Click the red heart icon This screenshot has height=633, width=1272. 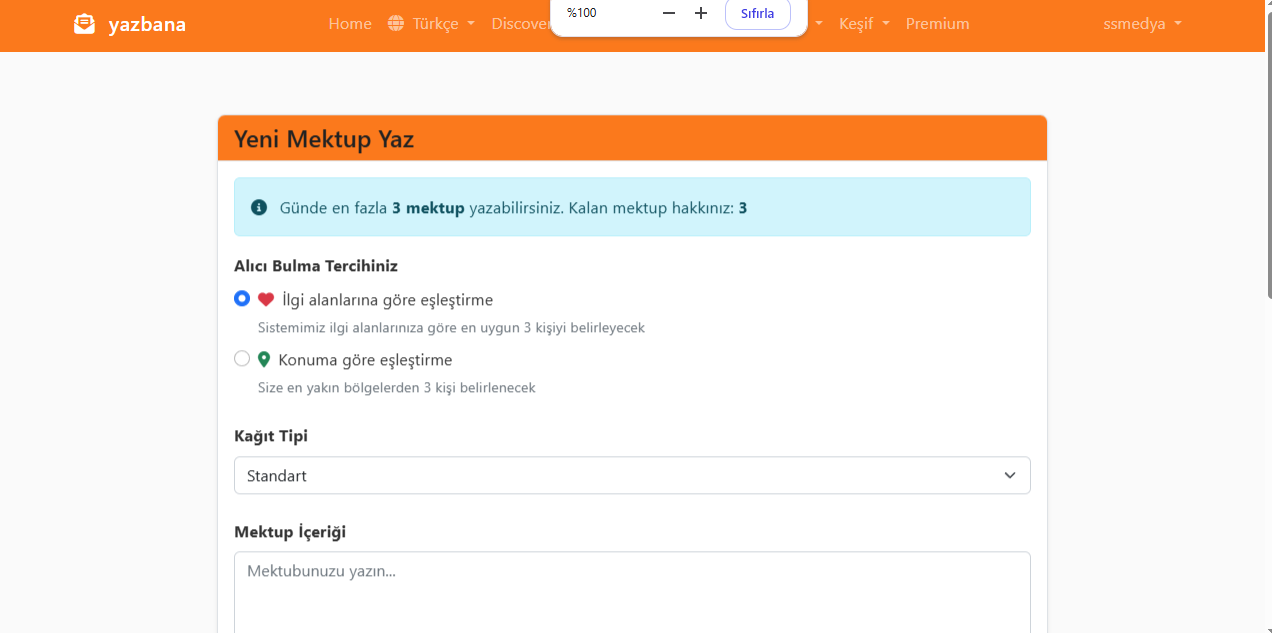266,299
